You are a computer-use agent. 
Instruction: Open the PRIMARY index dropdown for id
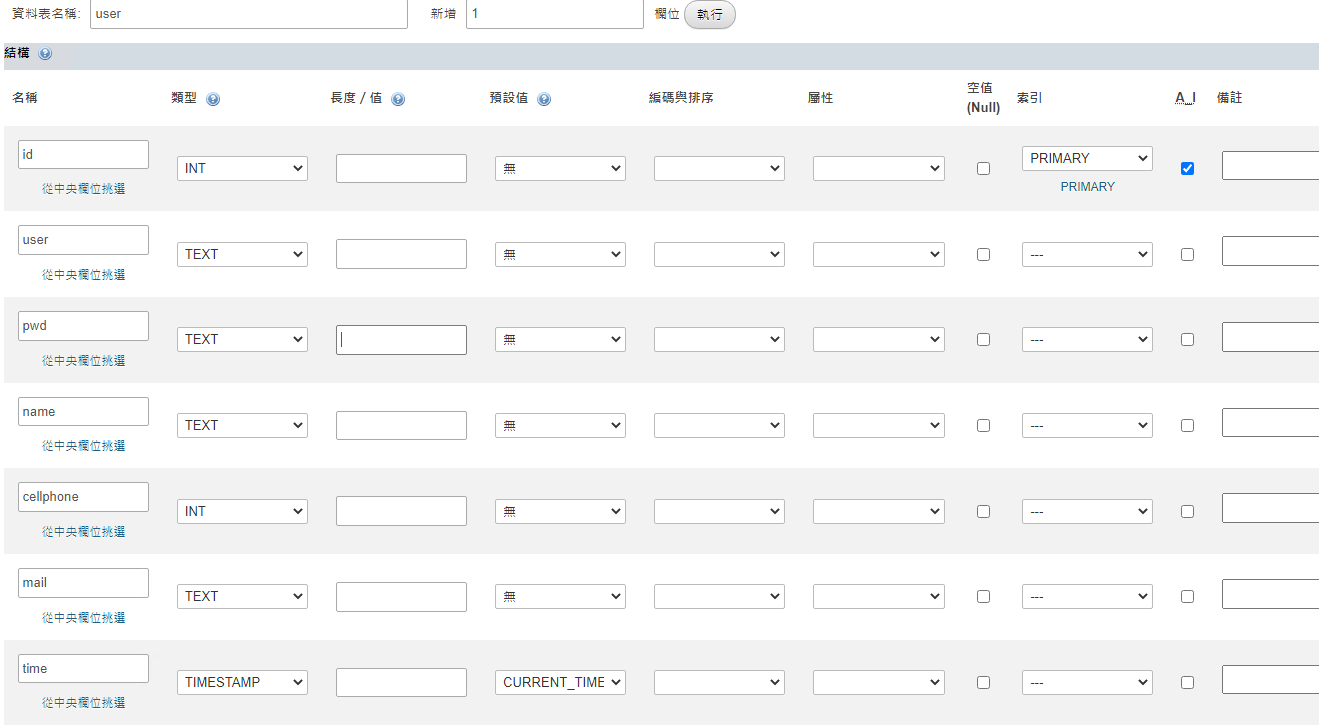[1087, 158]
